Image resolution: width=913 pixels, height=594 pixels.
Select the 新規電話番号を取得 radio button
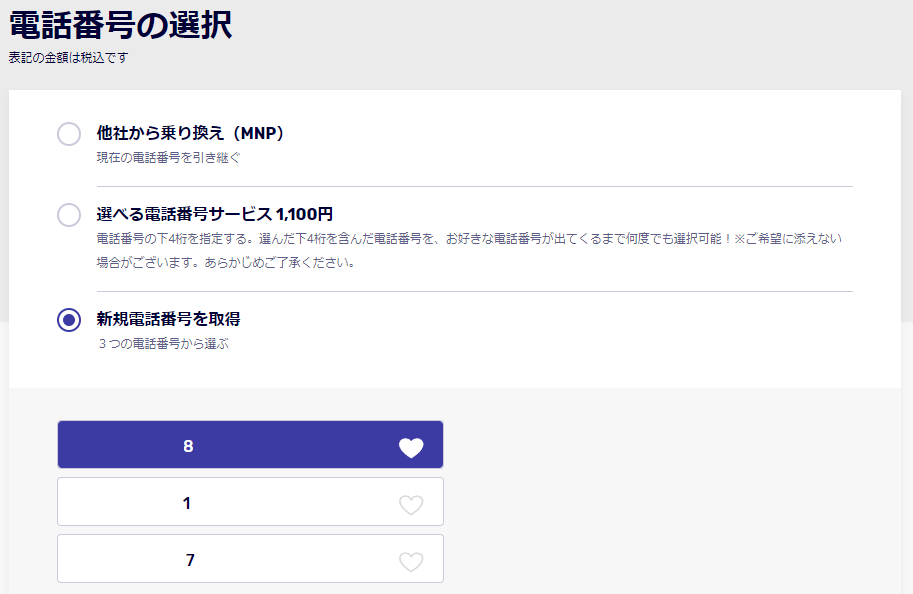(69, 320)
